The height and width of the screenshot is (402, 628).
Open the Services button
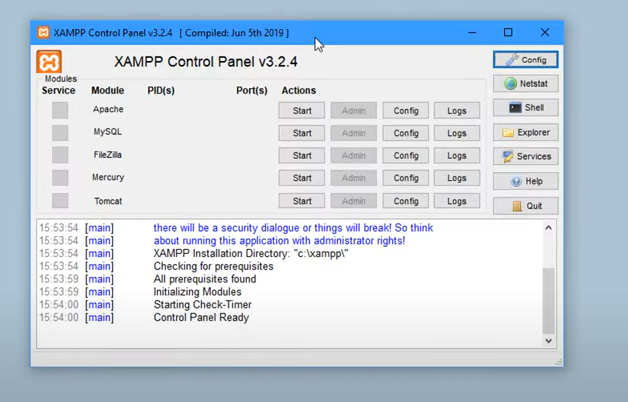point(525,157)
